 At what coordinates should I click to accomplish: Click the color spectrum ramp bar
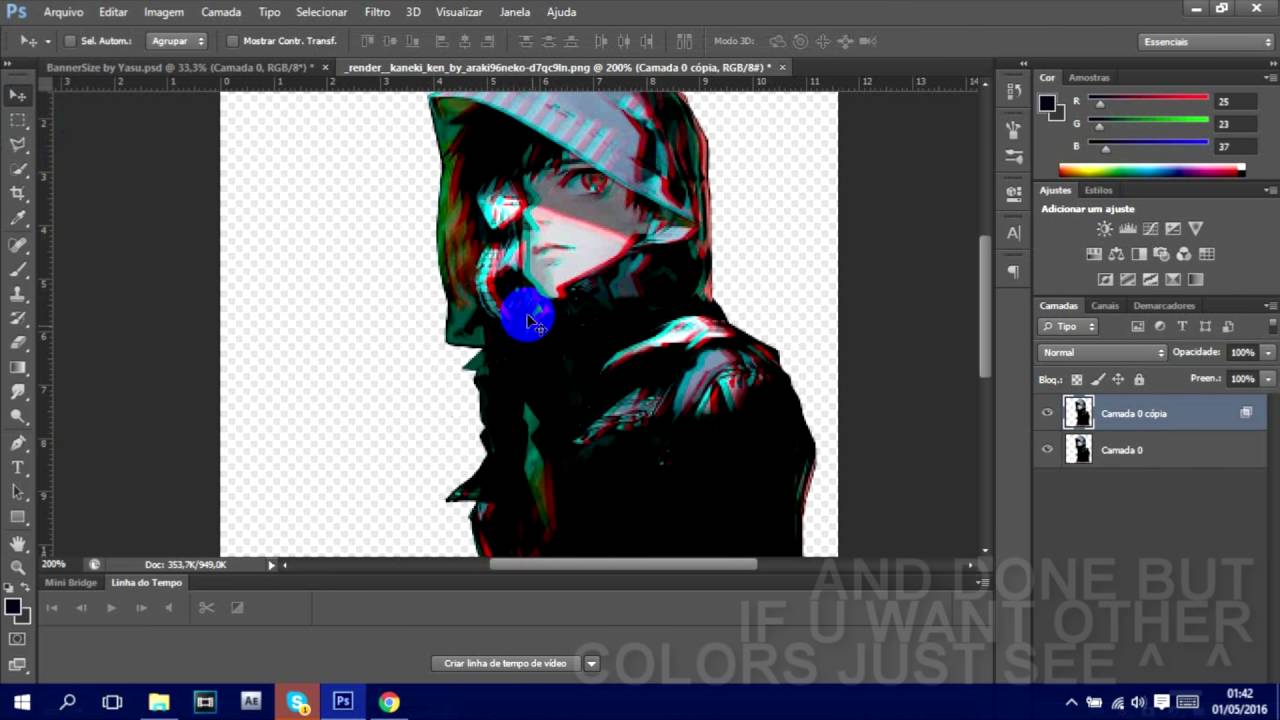point(1151,170)
